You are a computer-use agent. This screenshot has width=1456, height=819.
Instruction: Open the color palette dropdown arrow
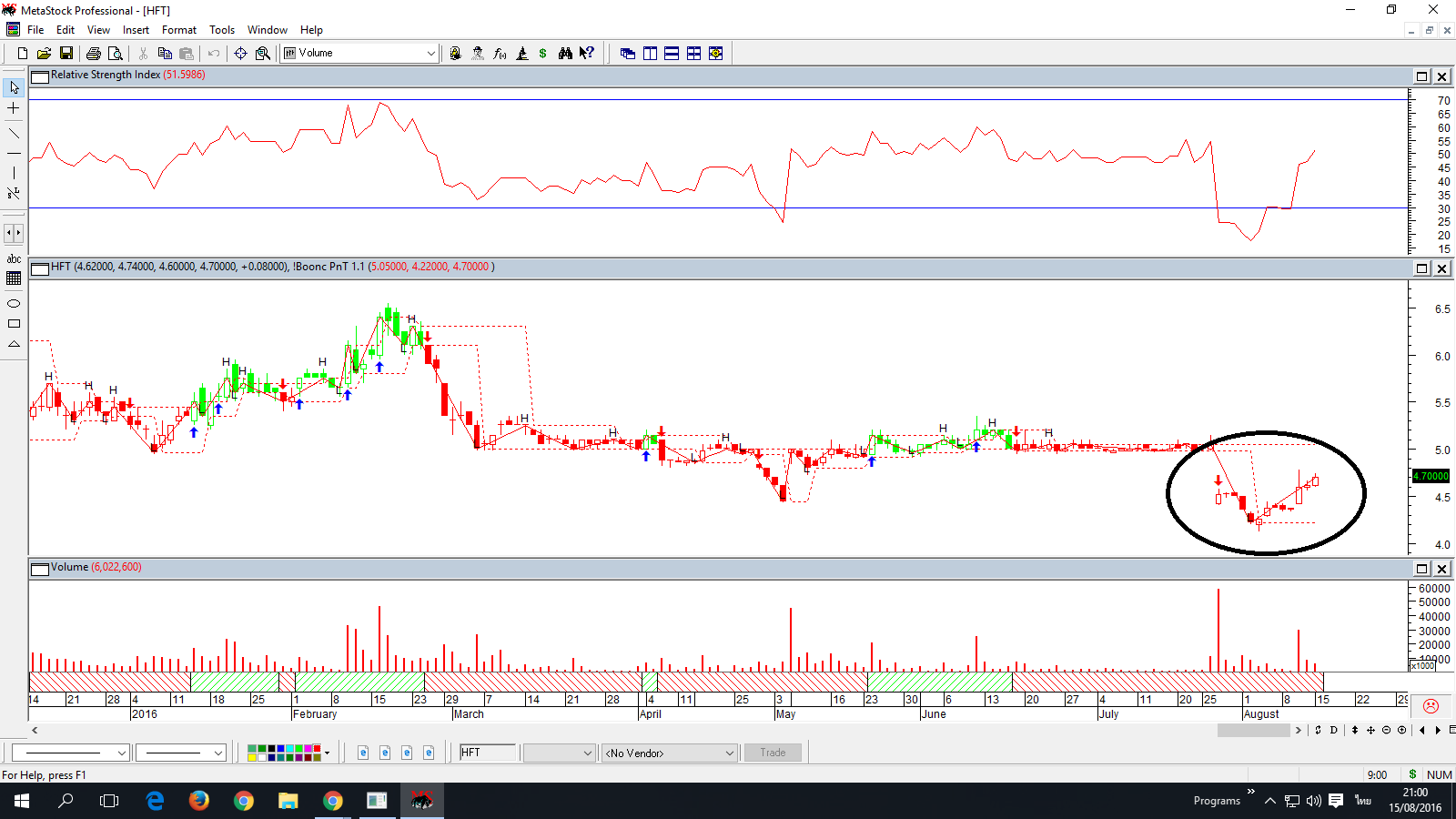coord(327,753)
